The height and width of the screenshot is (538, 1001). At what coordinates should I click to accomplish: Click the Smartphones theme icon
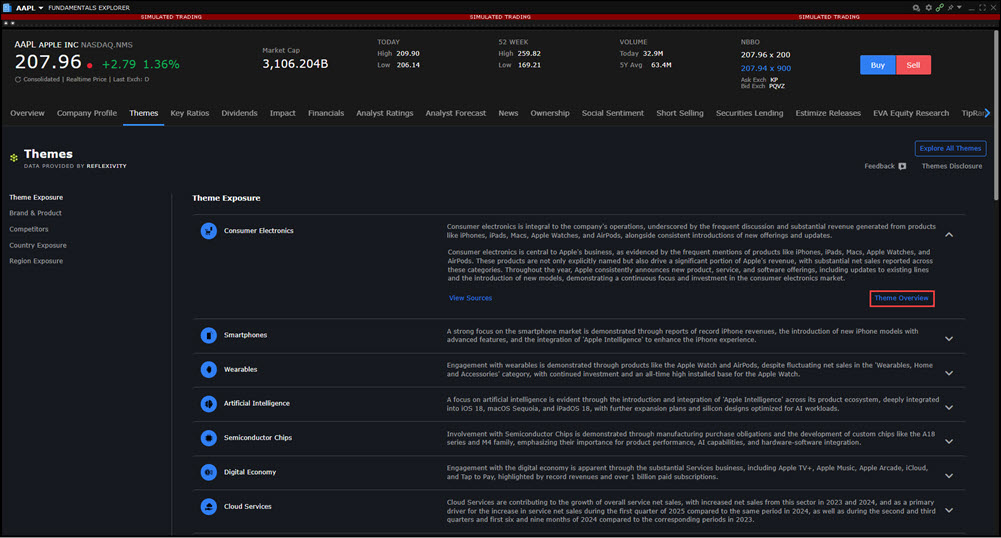[x=209, y=335]
